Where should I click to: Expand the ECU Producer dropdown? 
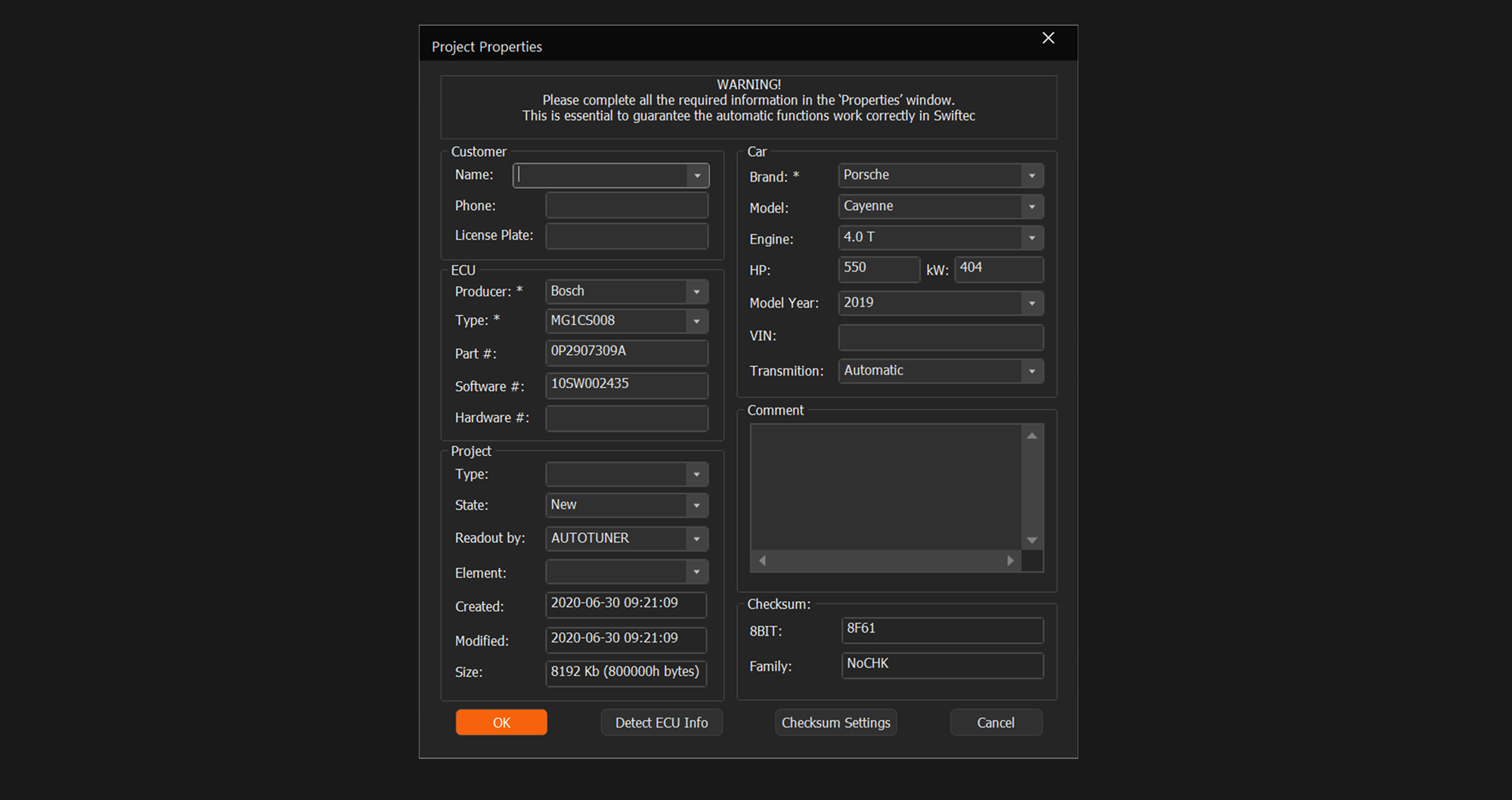click(696, 292)
